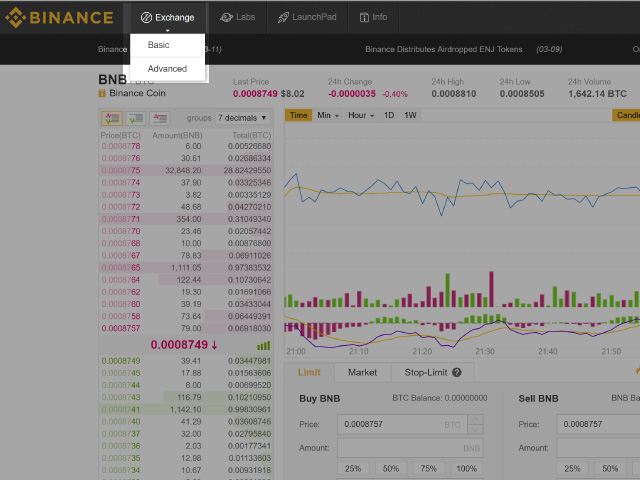Click buy order price 0.0008741

point(121,409)
